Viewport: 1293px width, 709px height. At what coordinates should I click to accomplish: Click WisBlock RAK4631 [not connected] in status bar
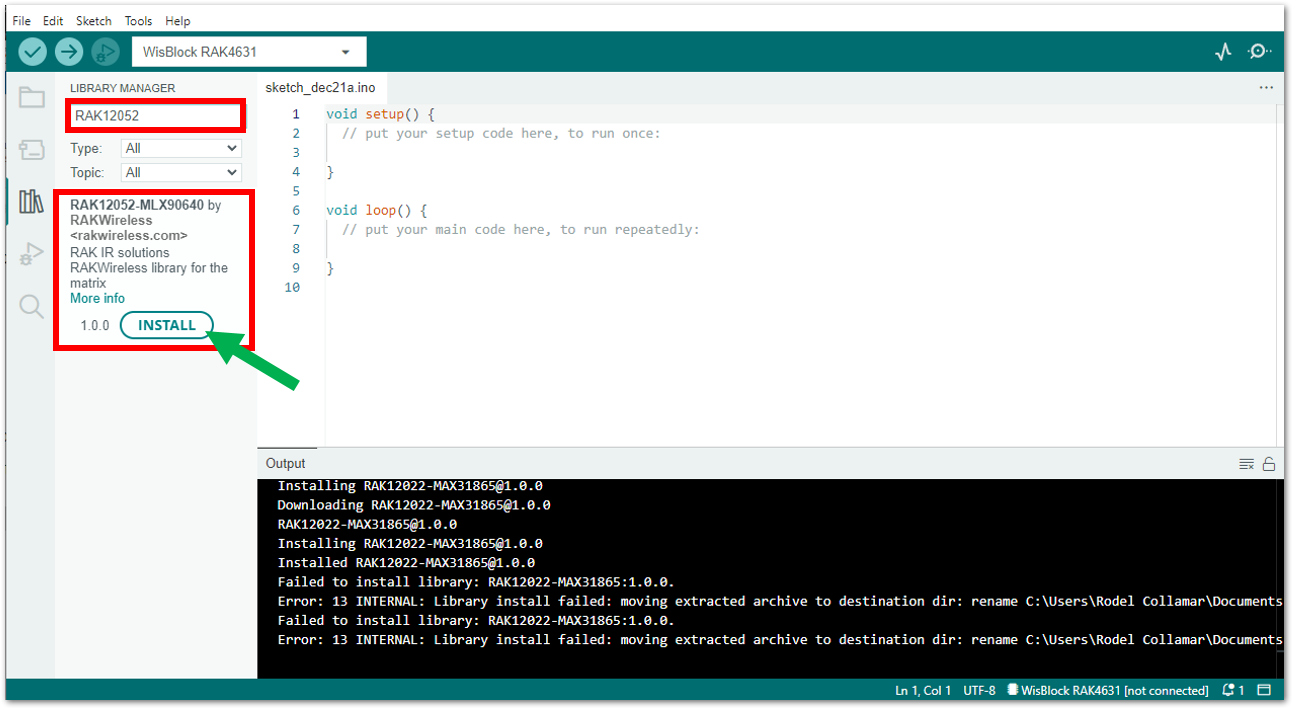click(x=1108, y=691)
